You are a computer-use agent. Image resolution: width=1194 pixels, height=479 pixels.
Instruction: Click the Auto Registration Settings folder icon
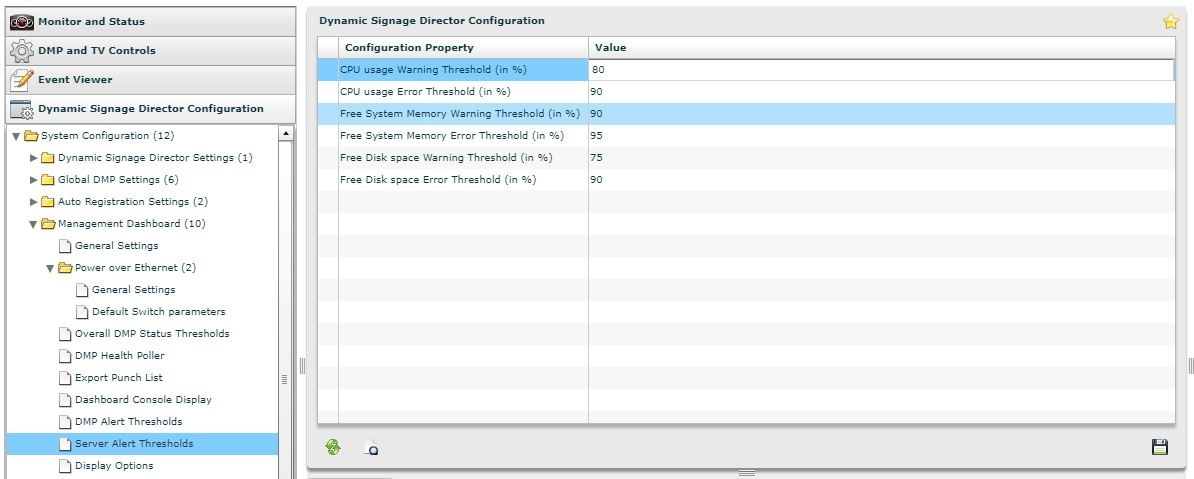pyautogui.click(x=48, y=202)
